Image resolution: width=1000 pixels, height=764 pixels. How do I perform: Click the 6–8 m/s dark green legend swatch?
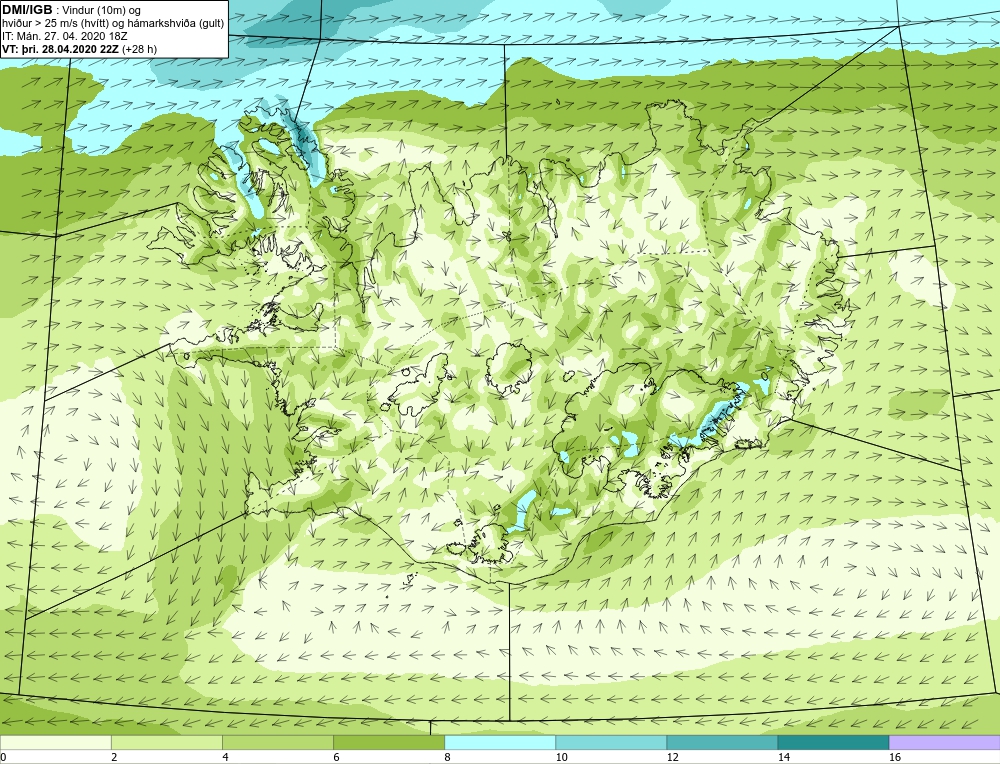point(389,742)
